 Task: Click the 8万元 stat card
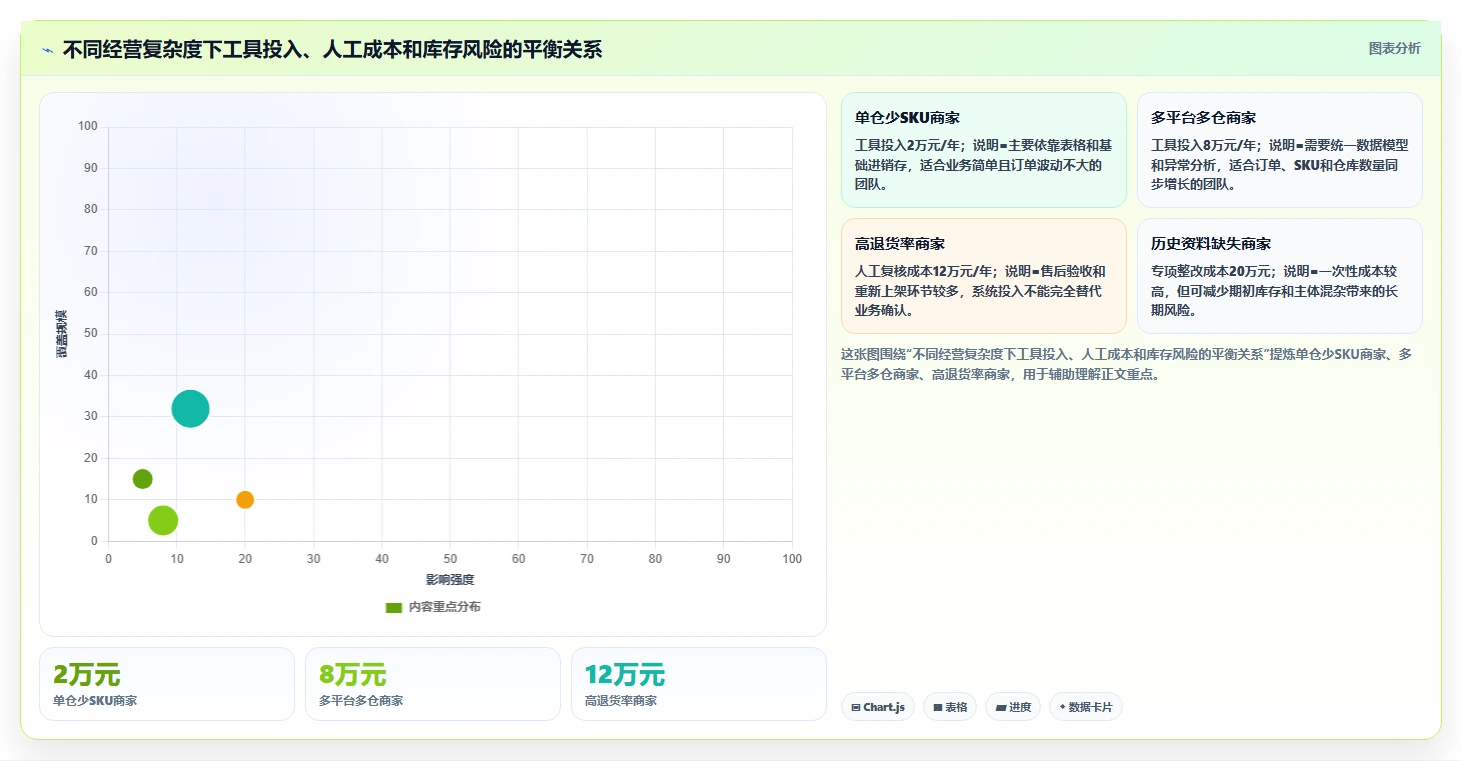pos(433,684)
